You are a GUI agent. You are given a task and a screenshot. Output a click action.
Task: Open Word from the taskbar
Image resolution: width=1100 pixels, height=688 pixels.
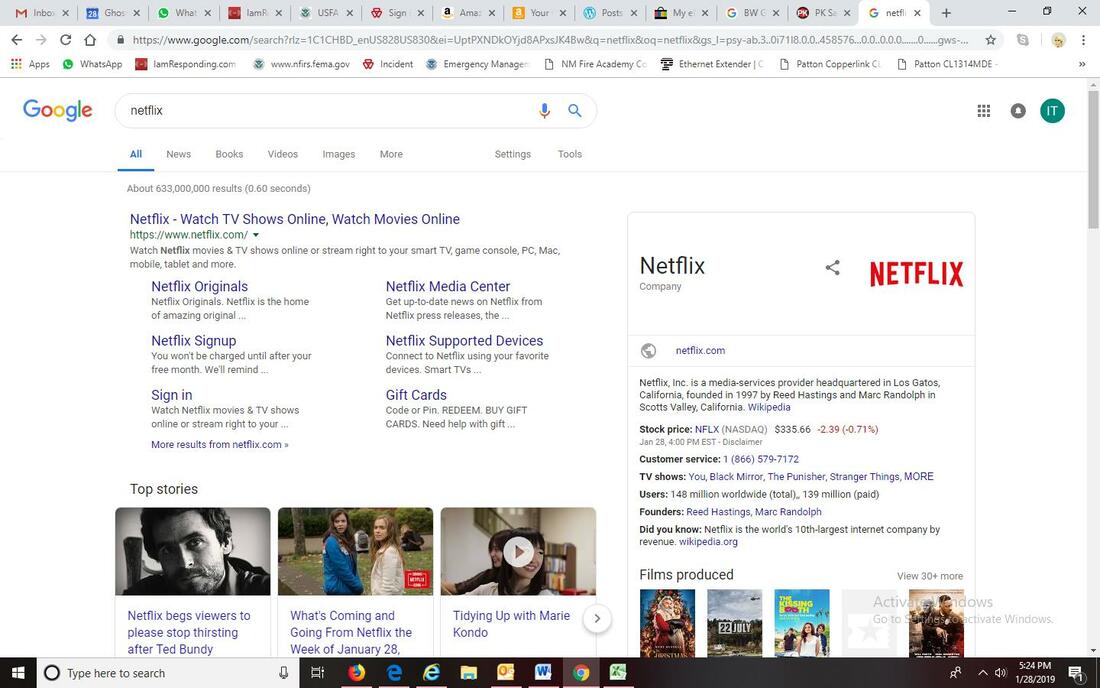tap(543, 673)
